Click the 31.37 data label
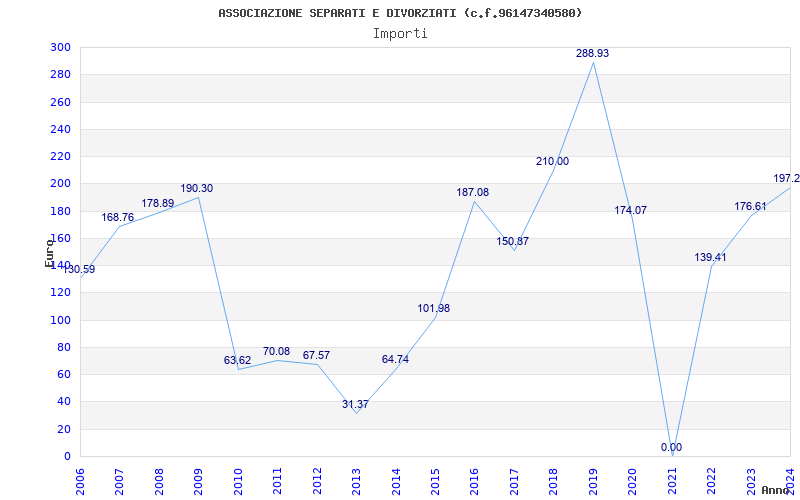 click(x=355, y=404)
